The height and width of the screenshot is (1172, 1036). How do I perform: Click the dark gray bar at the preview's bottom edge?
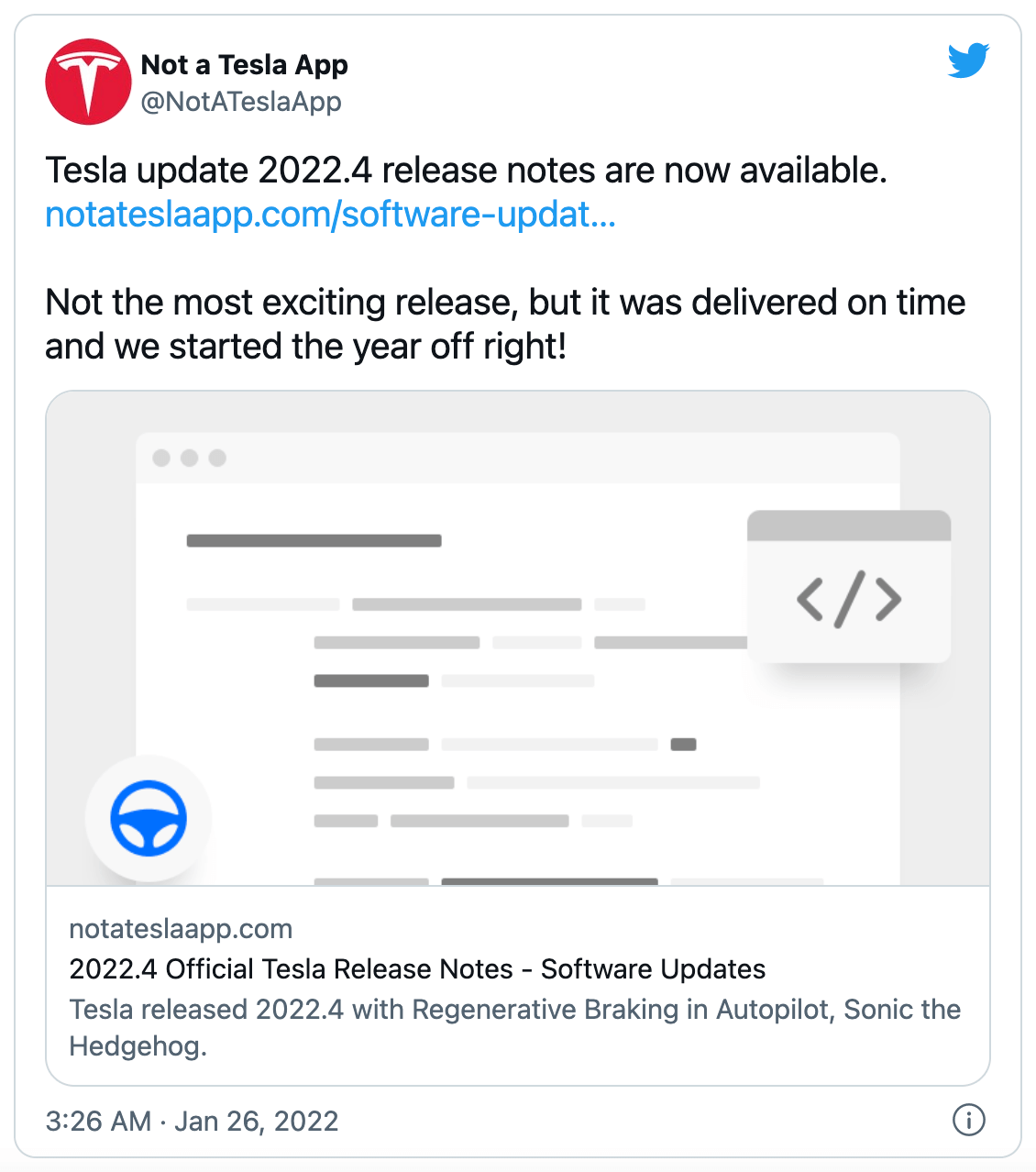click(x=550, y=881)
